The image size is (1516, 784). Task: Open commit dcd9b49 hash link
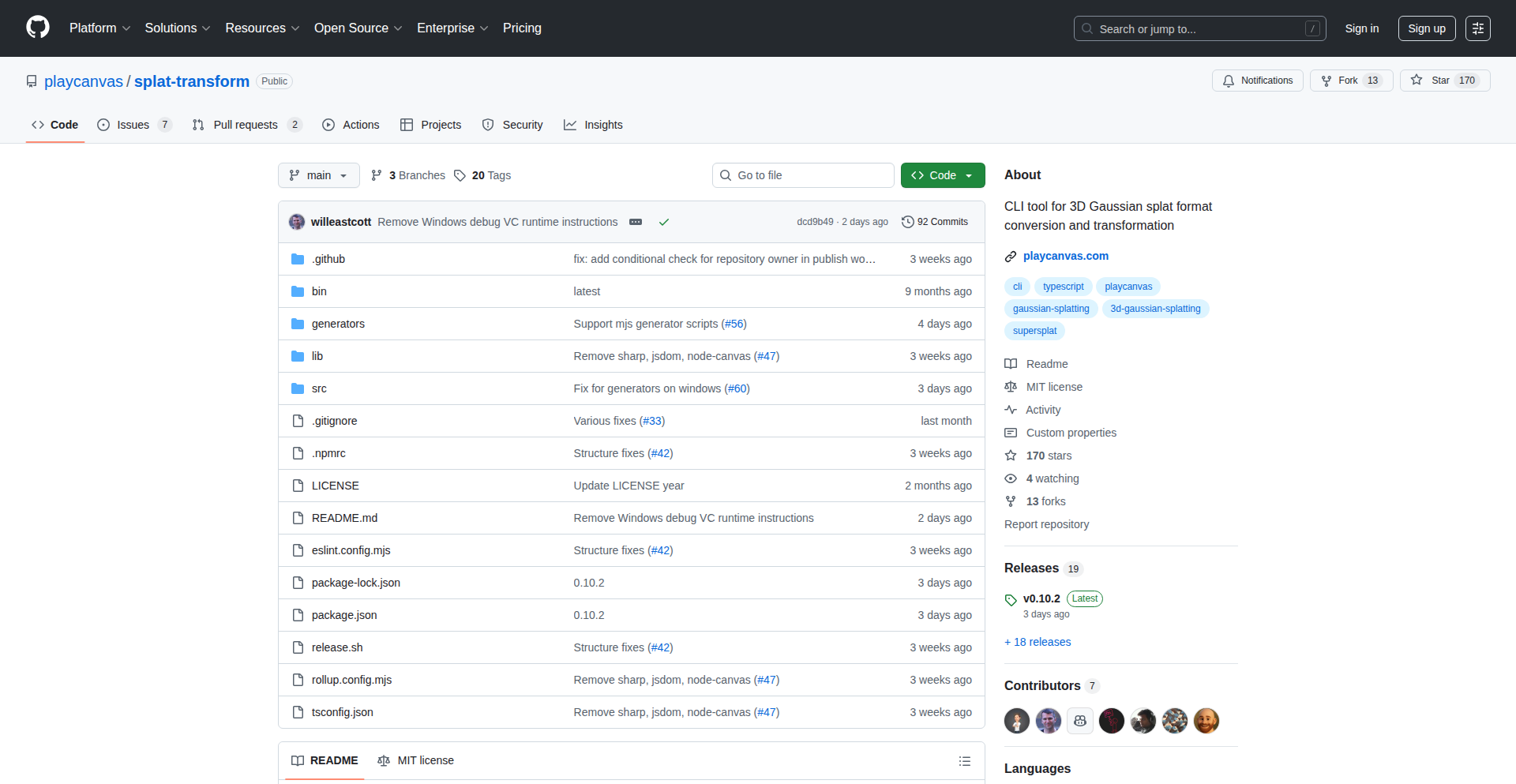click(x=815, y=222)
